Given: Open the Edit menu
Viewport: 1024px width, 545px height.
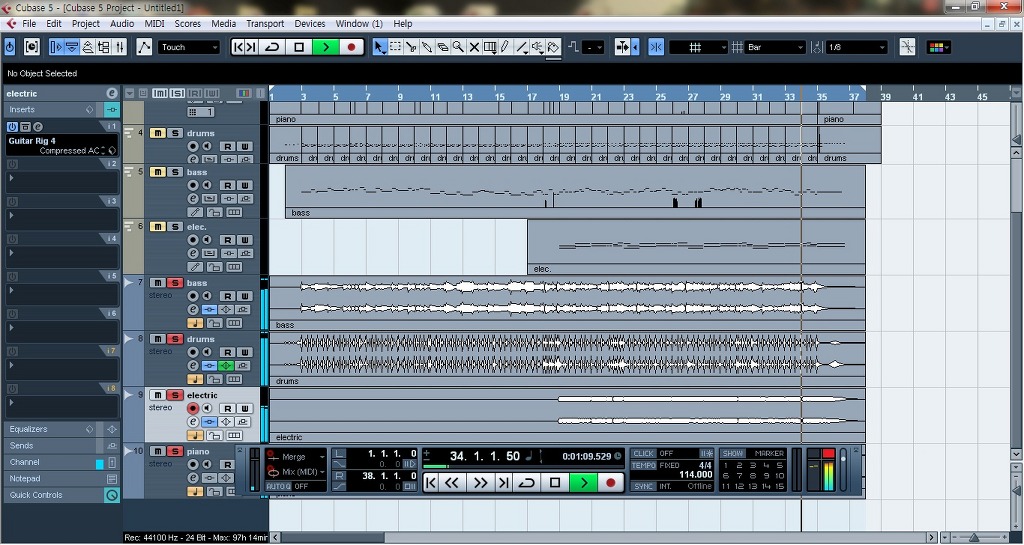Looking at the screenshot, I should (x=54, y=23).
